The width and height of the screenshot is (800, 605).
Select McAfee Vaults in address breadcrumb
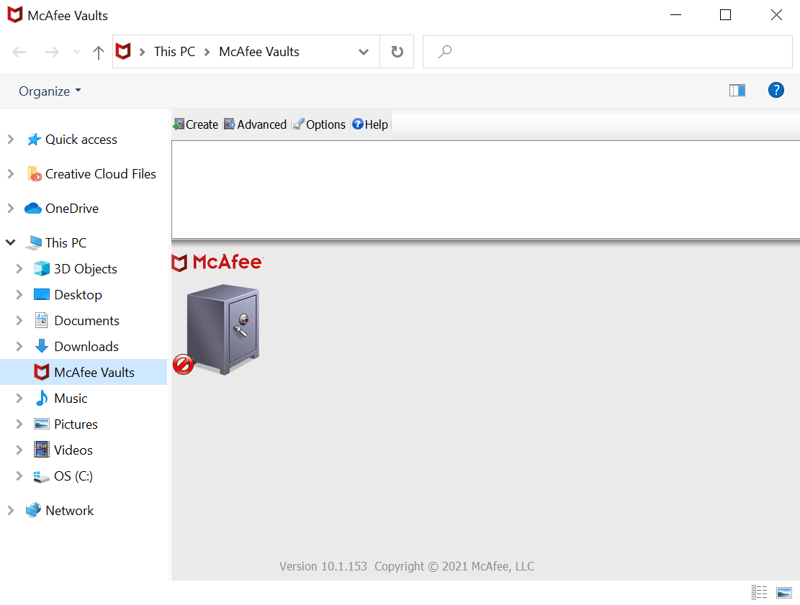[x=259, y=52]
